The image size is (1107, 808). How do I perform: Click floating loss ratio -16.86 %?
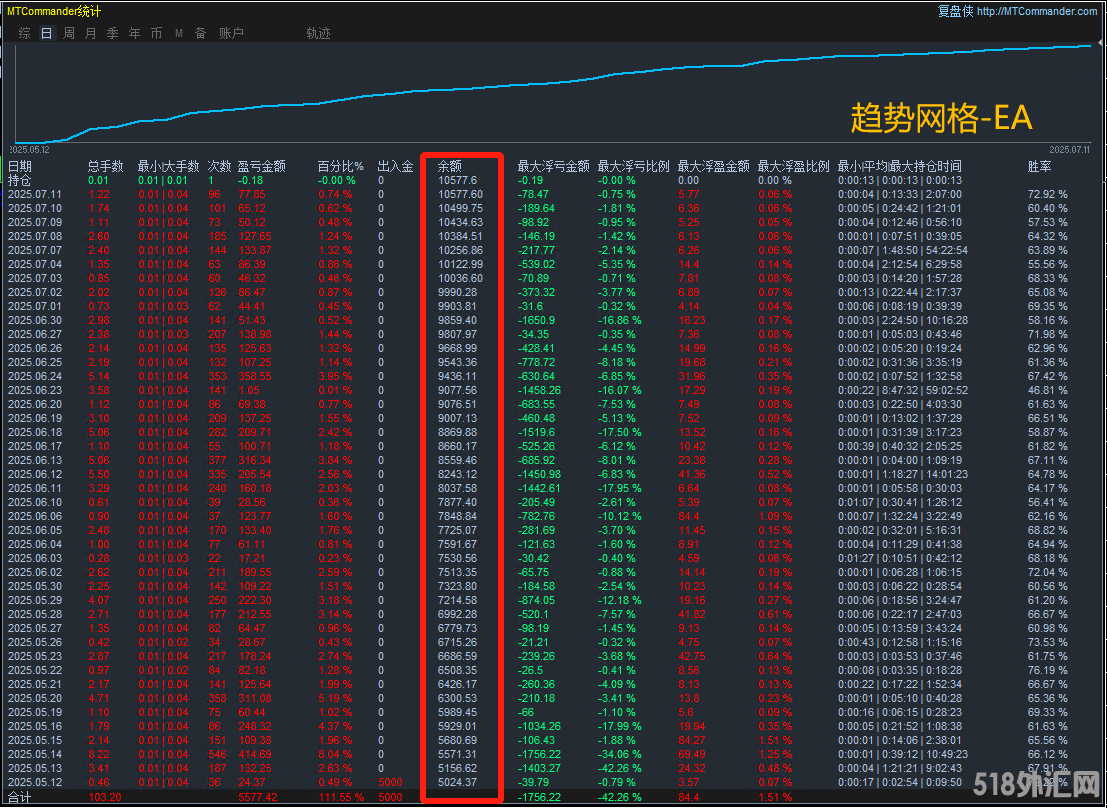coord(620,320)
